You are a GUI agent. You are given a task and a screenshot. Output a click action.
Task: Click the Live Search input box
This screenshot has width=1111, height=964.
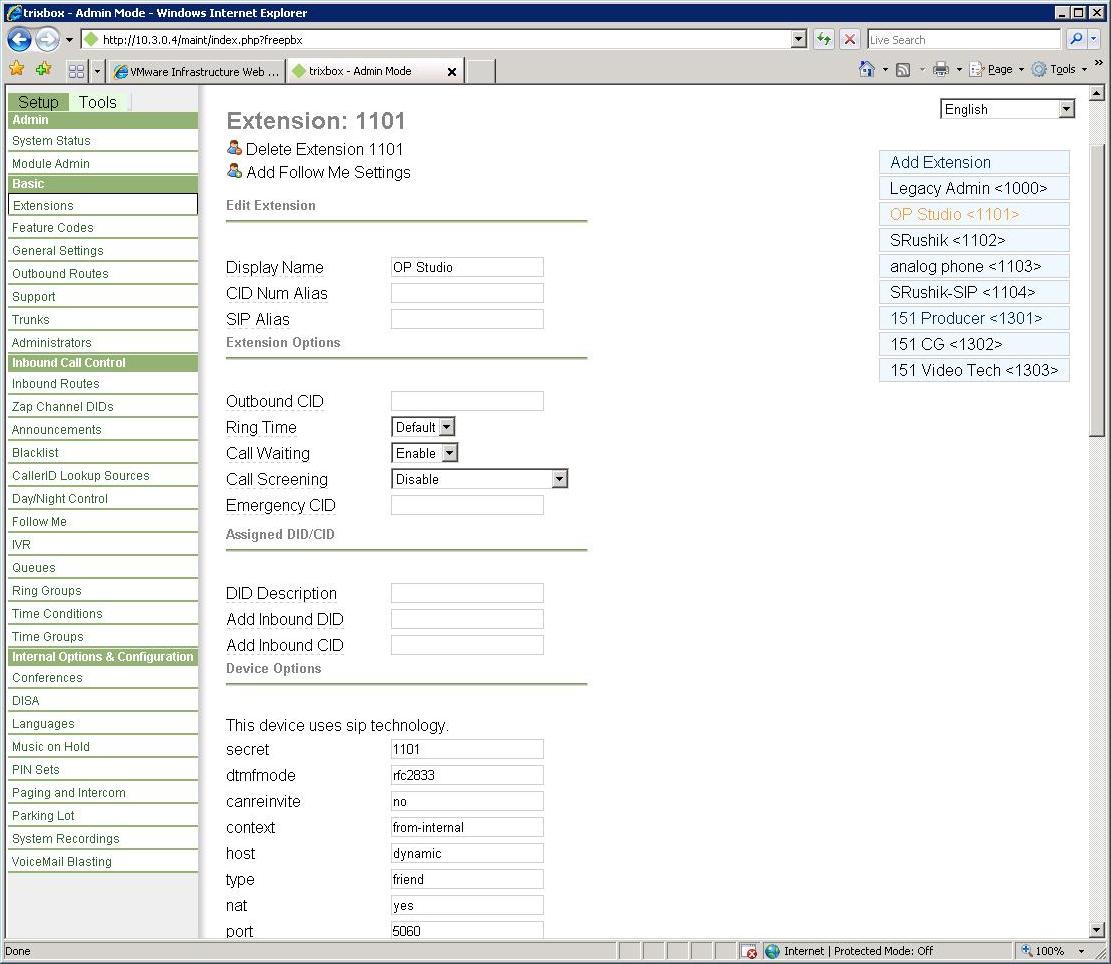coord(964,40)
